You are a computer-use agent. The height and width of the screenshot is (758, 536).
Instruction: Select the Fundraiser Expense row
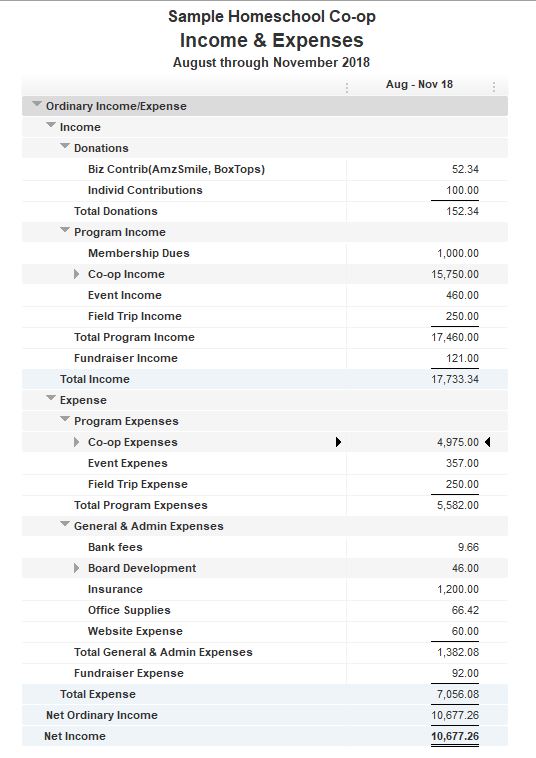[x=265, y=673]
